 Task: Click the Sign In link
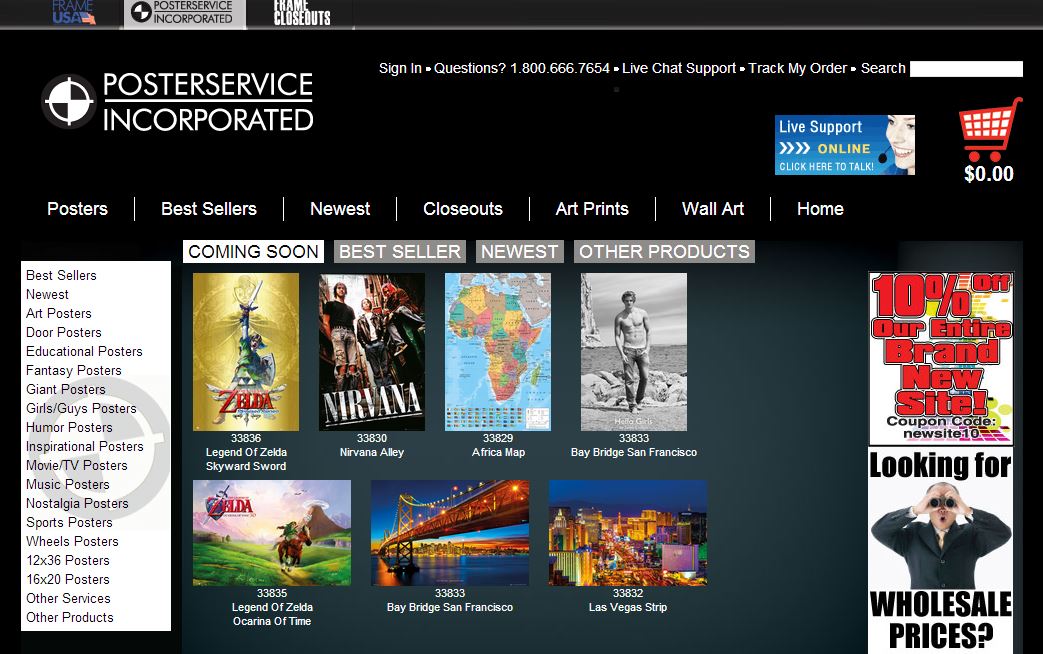point(400,69)
